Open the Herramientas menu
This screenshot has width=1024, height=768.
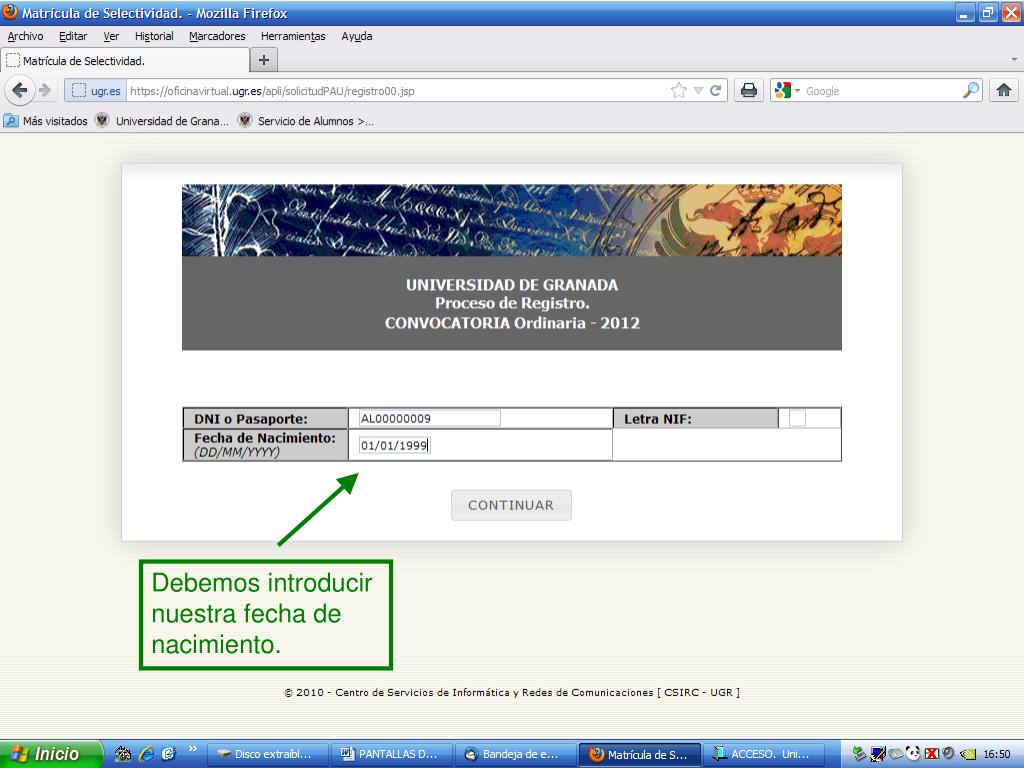[x=293, y=36]
